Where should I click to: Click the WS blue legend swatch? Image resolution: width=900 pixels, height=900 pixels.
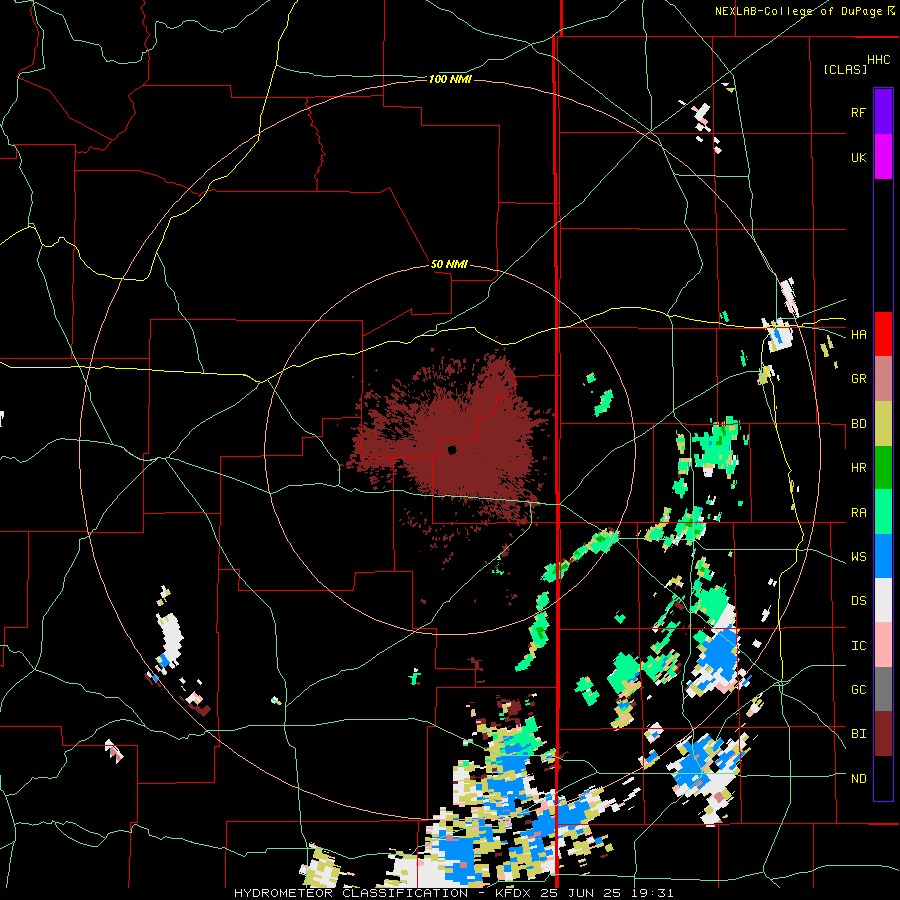[x=883, y=556]
